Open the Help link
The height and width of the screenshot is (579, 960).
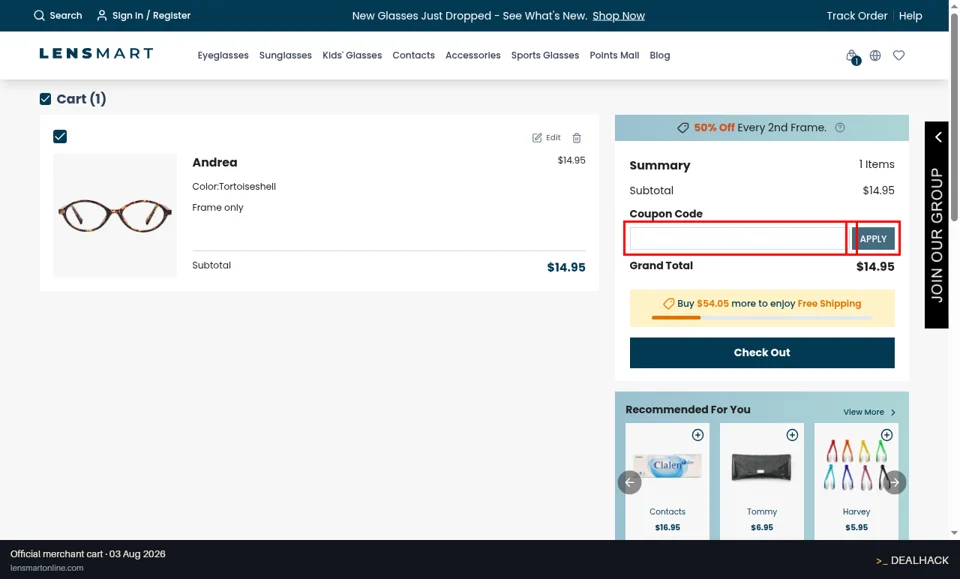coord(910,16)
